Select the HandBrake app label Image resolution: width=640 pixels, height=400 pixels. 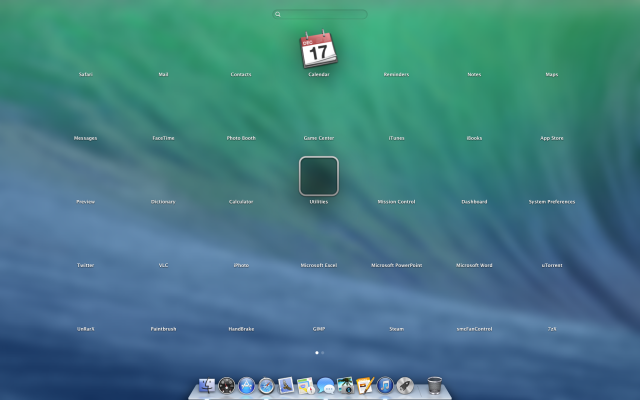pos(241,329)
